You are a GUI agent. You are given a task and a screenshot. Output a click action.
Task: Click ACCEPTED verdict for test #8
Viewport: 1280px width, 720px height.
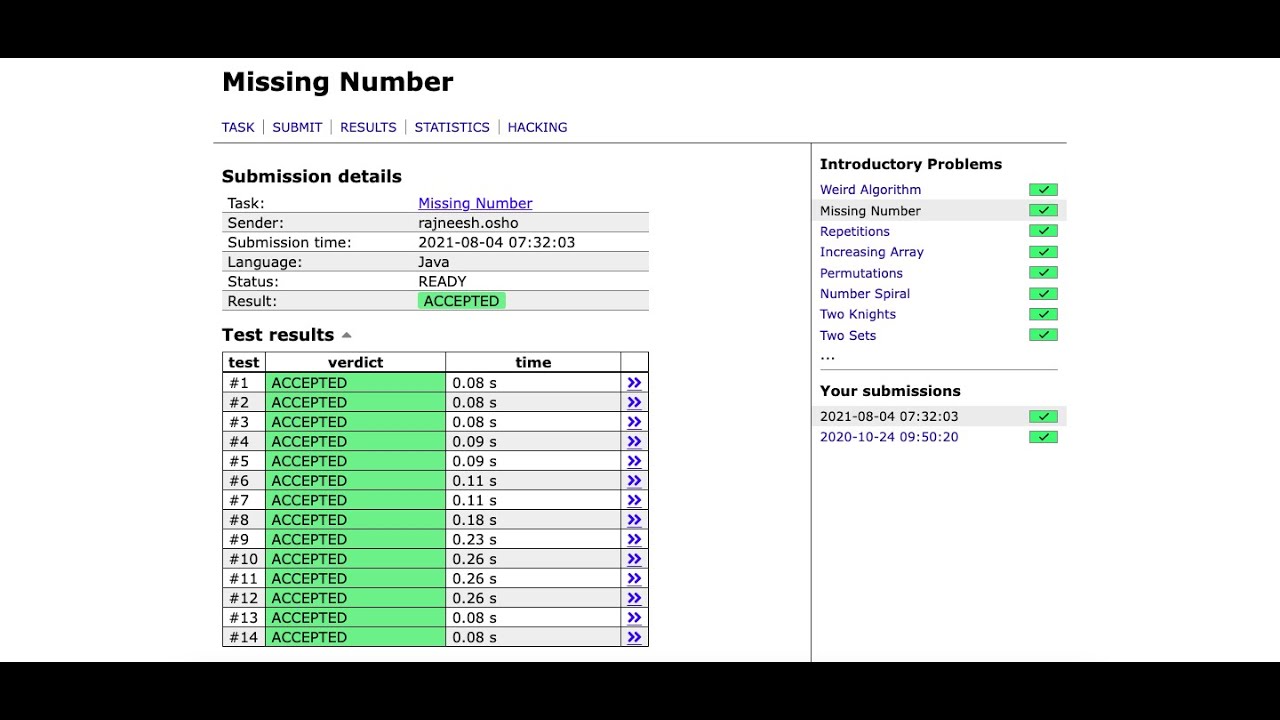[x=355, y=520]
